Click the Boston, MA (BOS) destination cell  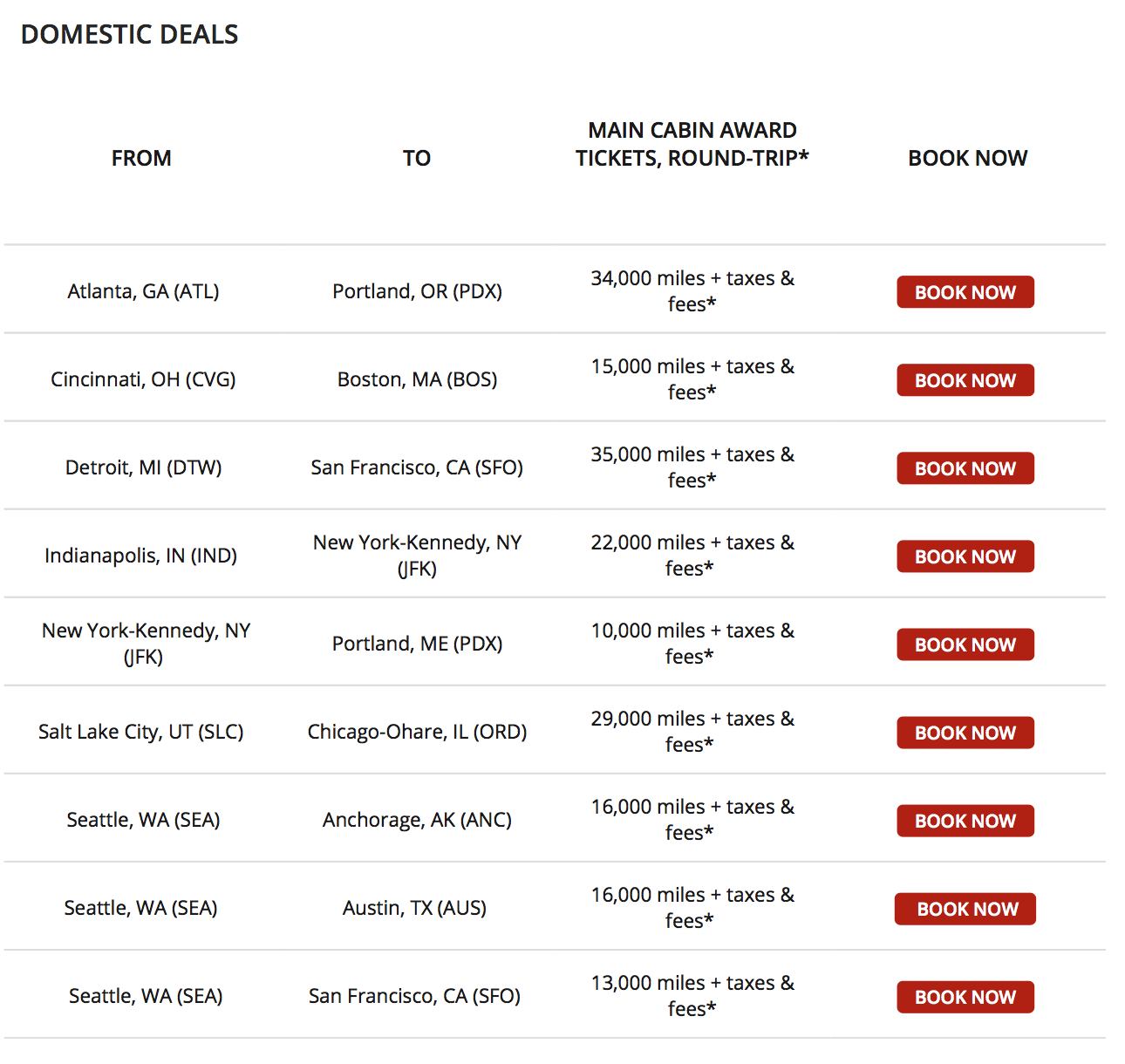(x=418, y=379)
